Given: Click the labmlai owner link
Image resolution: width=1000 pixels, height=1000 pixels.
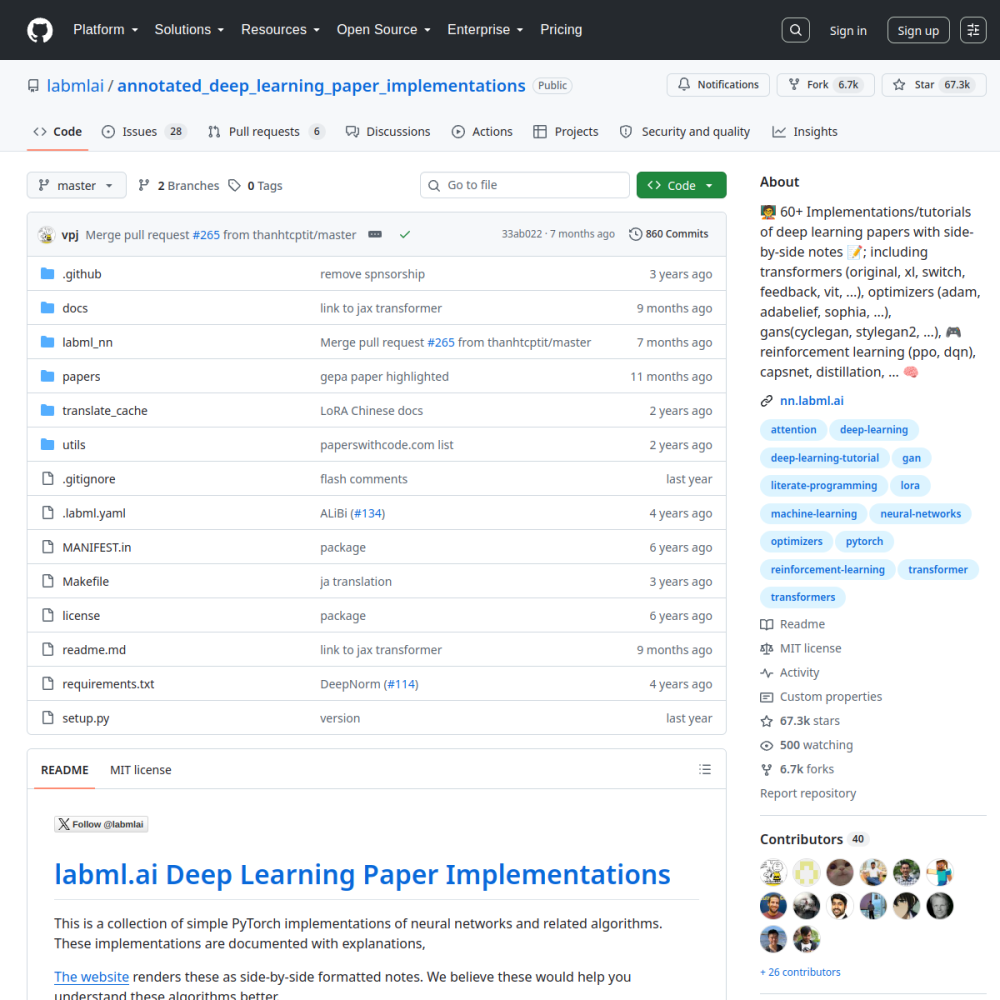Looking at the screenshot, I should [x=75, y=85].
